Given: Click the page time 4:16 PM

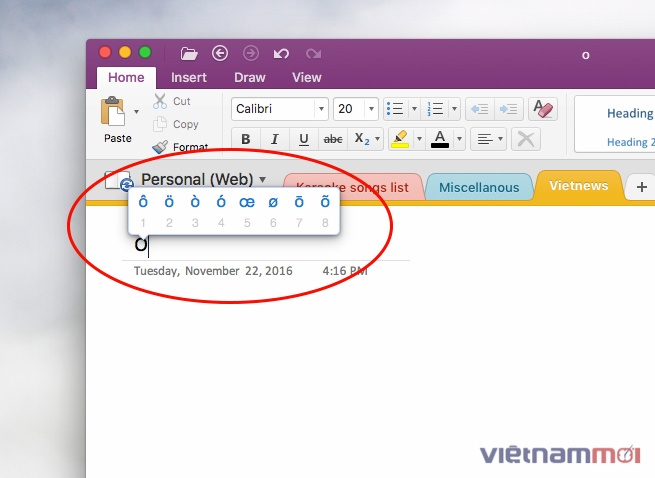Looking at the screenshot, I should pos(345,271).
